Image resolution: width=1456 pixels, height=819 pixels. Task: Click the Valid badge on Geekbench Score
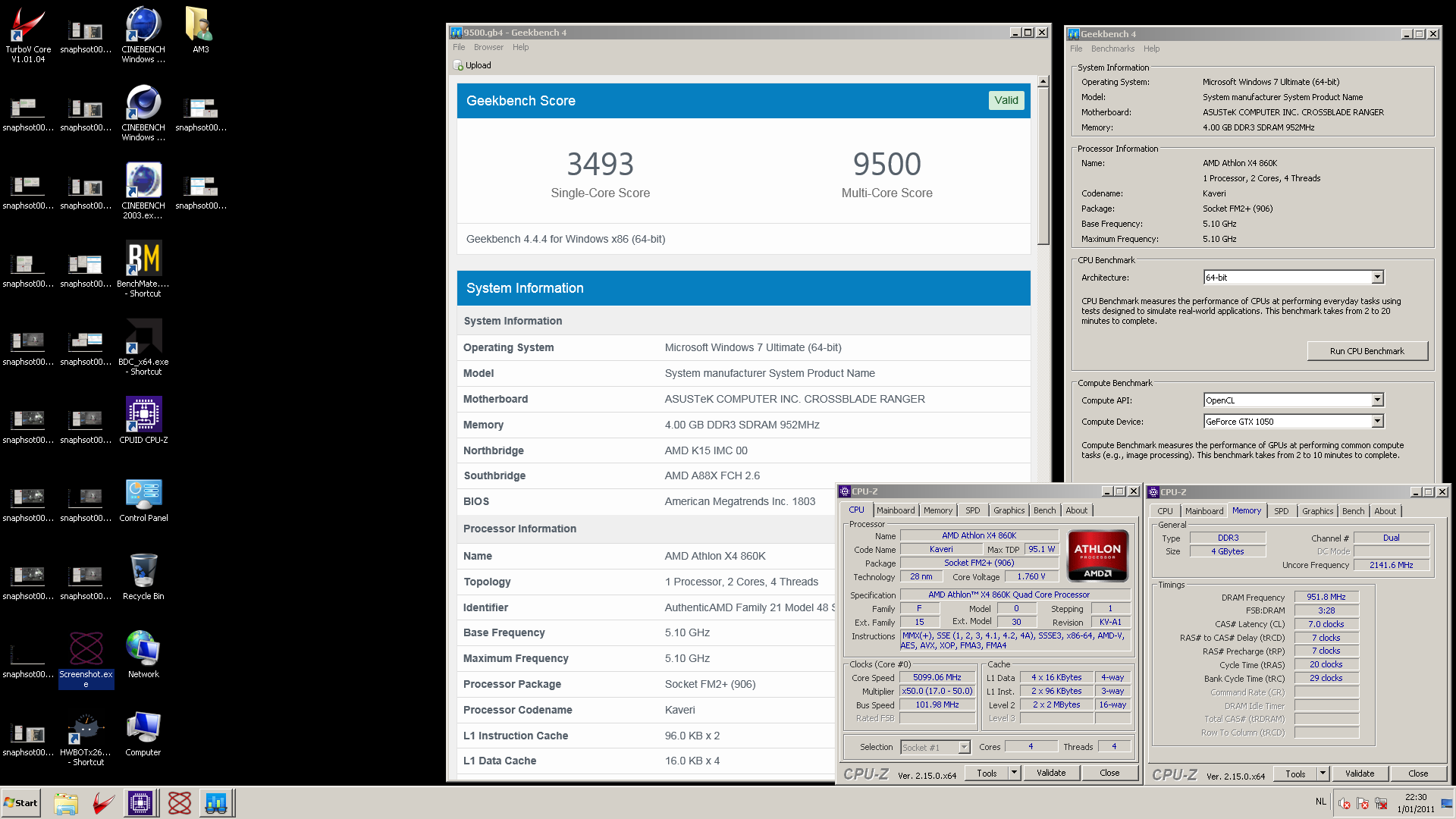(x=1006, y=100)
